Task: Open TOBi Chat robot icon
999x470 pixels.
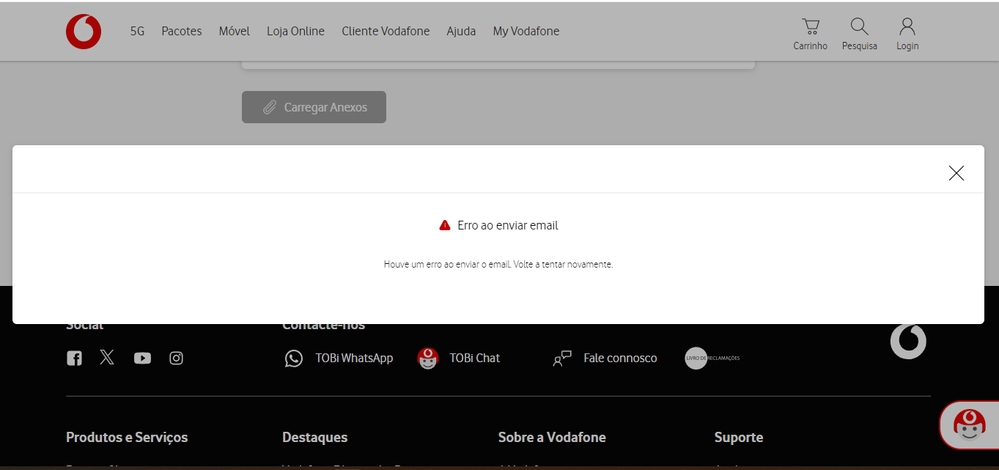Action: click(x=428, y=358)
